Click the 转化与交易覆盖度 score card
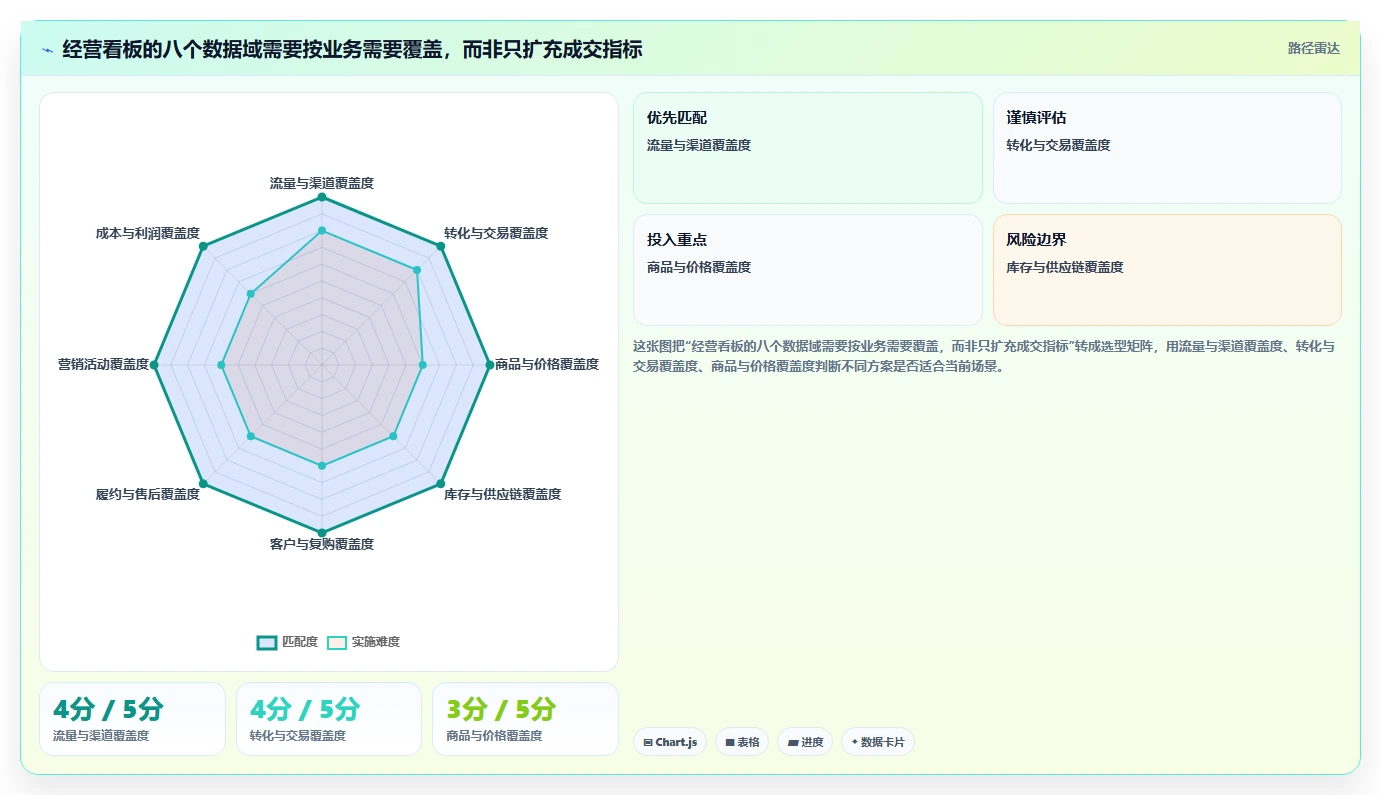This screenshot has width=1381, height=795. point(329,719)
